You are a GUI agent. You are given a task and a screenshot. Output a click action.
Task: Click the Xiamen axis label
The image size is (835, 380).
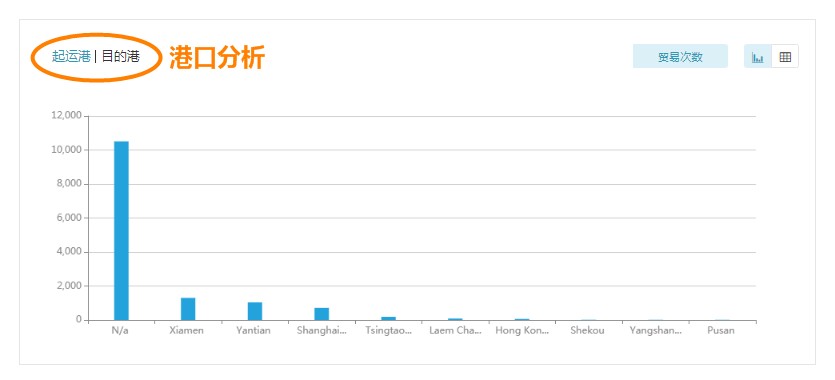point(186,331)
